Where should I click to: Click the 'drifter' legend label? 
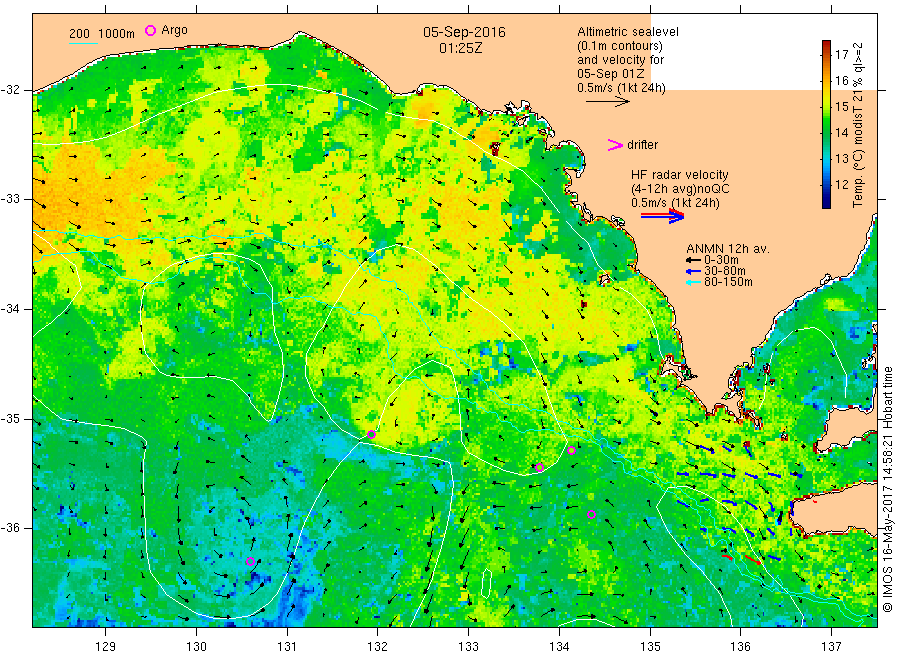[642, 145]
